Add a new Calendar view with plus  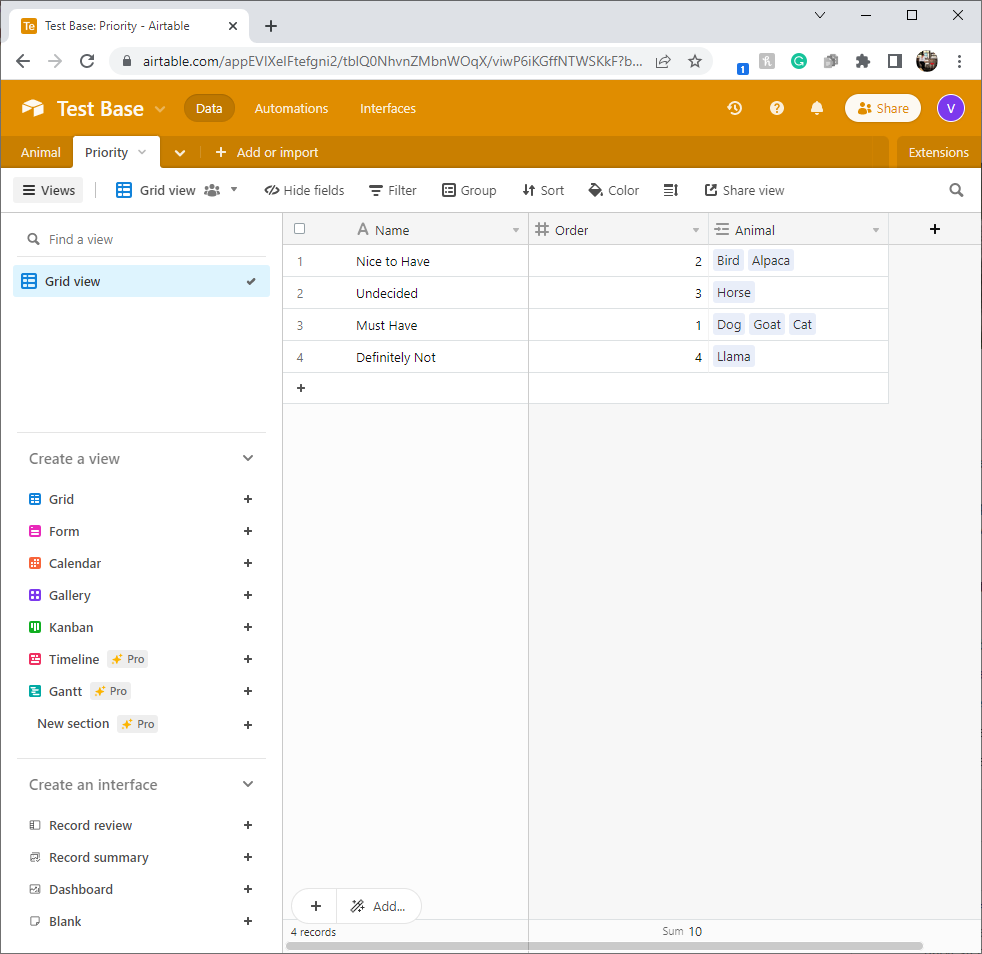(x=248, y=563)
